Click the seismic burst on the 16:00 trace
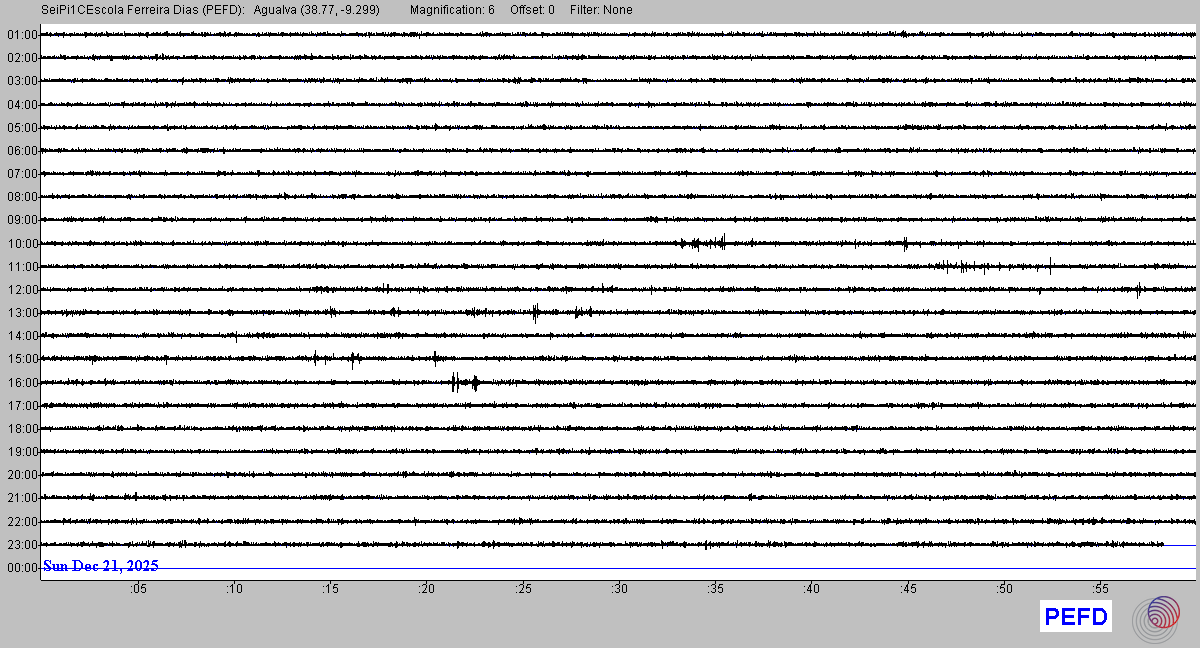The image size is (1200, 648). pos(464,382)
